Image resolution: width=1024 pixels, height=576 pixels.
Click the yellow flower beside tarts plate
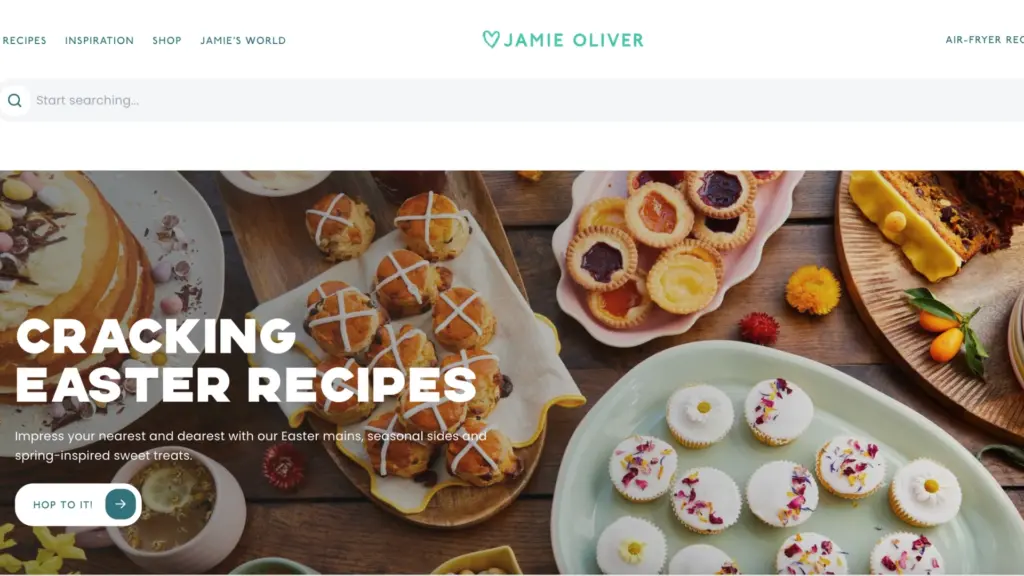[812, 291]
